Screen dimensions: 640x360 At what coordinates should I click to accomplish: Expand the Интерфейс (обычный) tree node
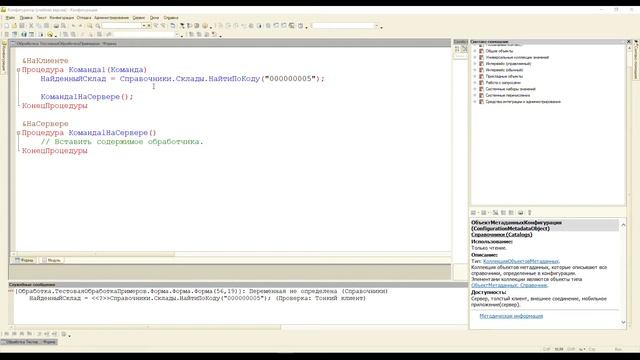(475, 70)
